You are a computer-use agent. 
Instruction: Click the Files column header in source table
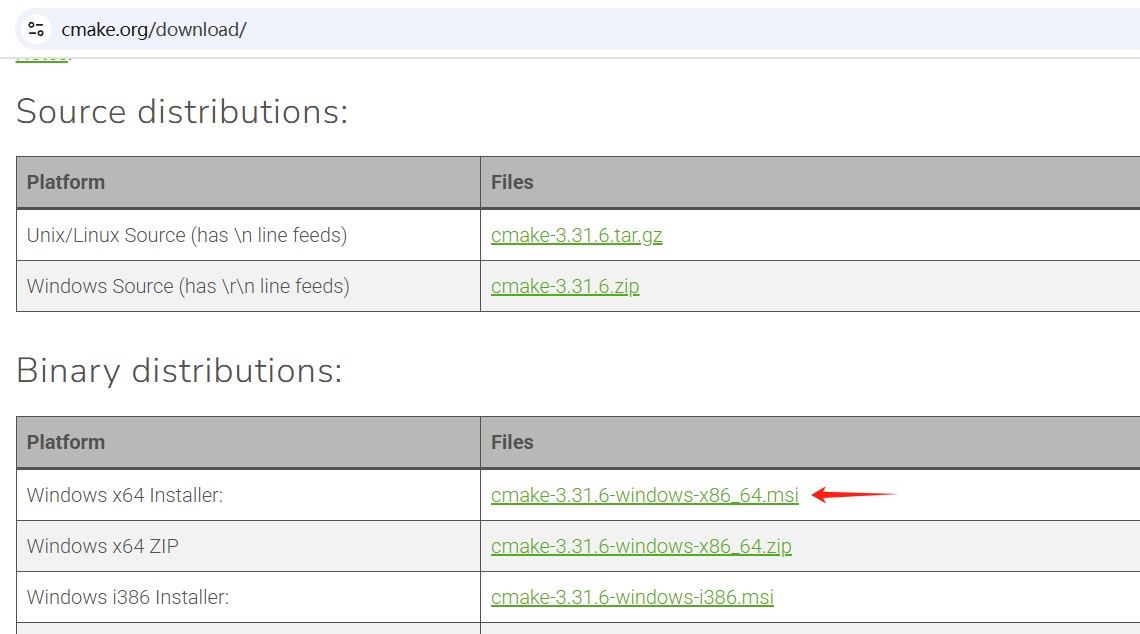pos(512,182)
